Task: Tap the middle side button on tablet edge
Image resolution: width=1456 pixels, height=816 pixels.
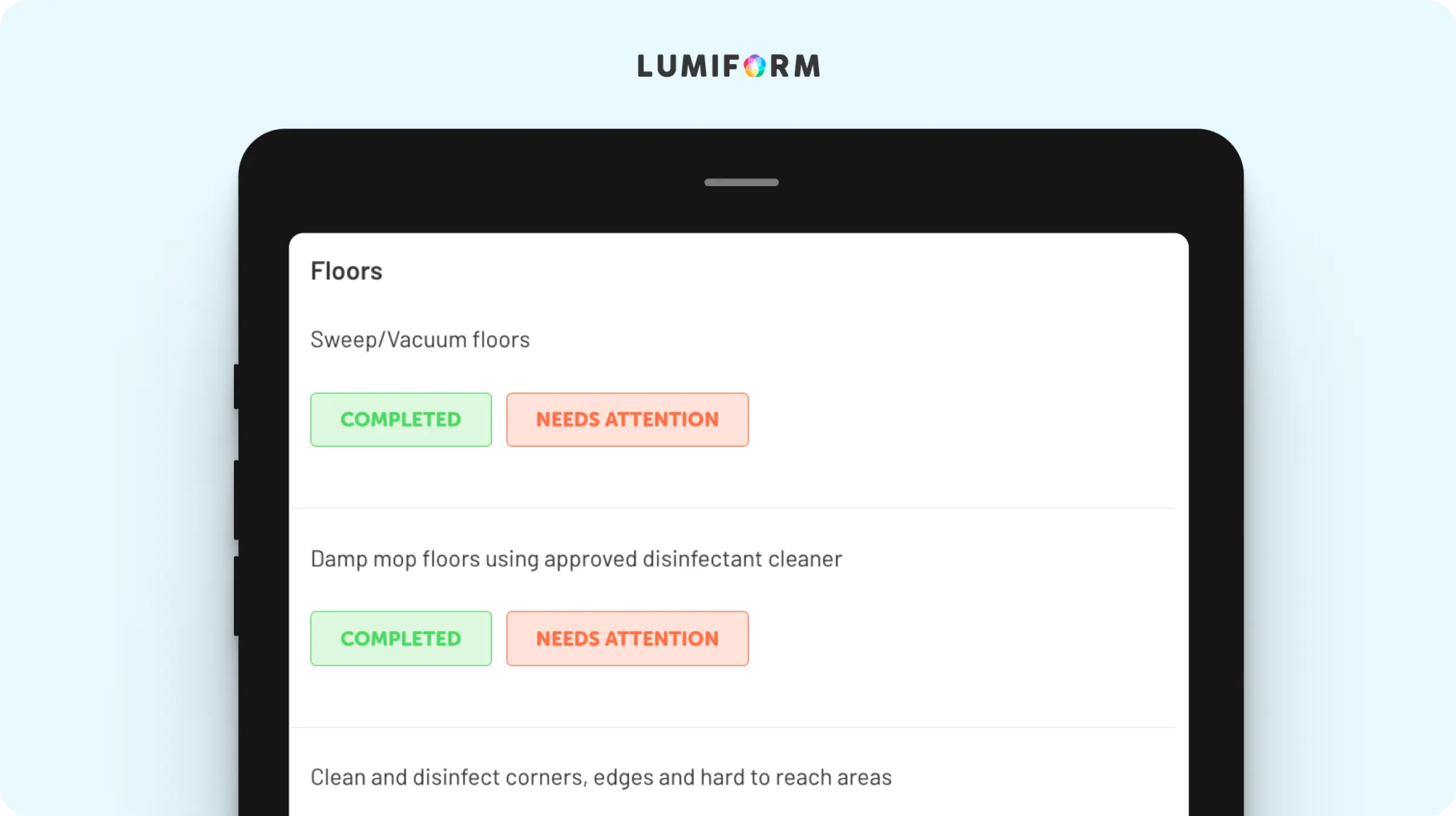Action: [236, 500]
